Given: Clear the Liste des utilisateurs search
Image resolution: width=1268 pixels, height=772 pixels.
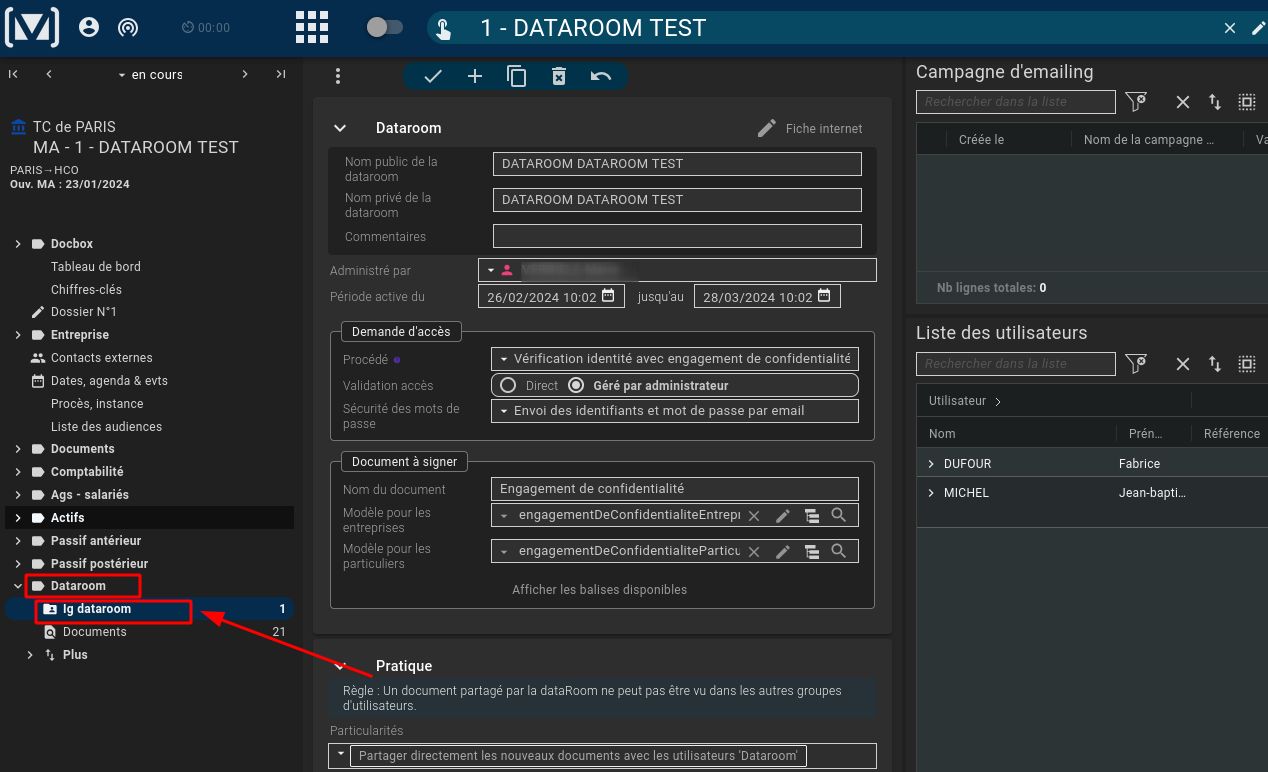Looking at the screenshot, I should 1183,364.
